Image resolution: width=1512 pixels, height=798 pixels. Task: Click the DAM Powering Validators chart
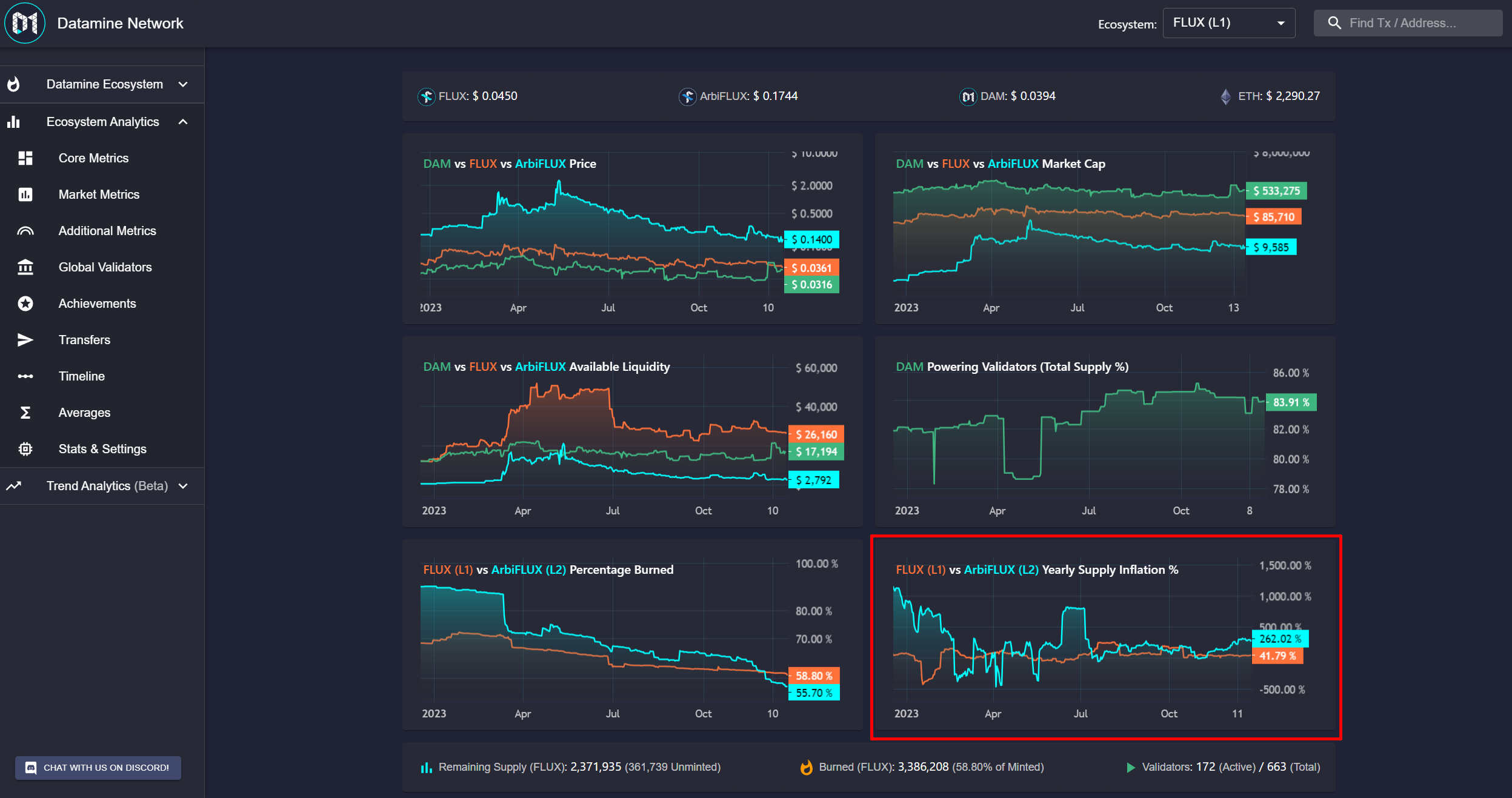1105,432
